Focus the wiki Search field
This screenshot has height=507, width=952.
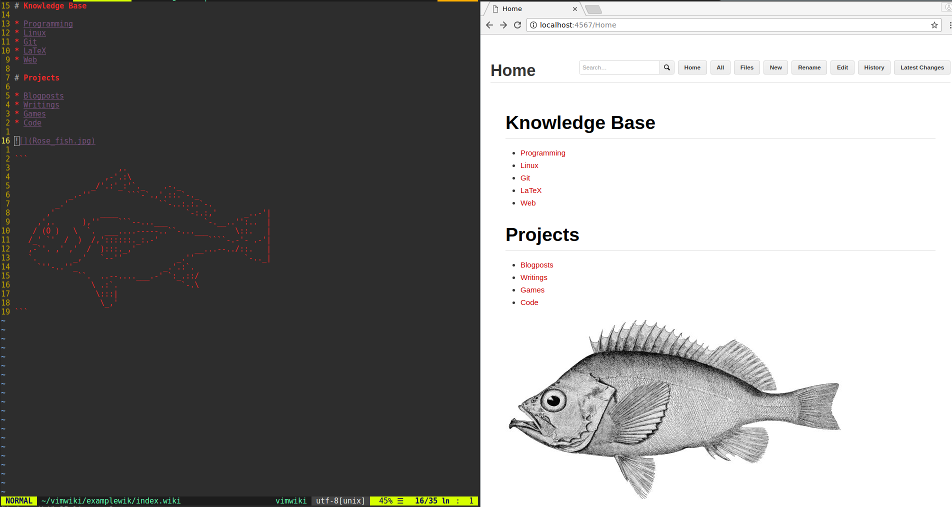[619, 67]
